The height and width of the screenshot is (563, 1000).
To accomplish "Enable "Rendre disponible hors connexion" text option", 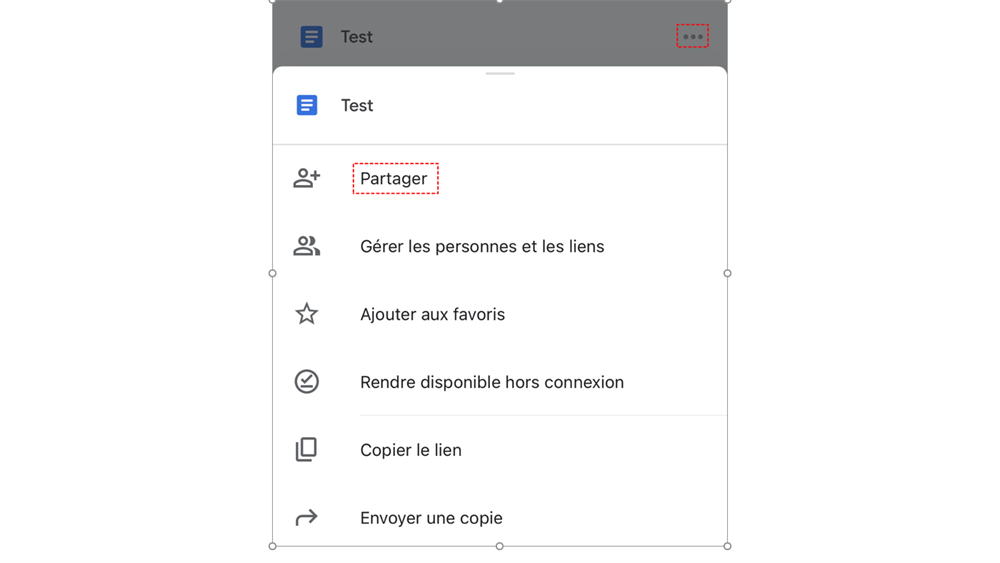I will 491,382.
